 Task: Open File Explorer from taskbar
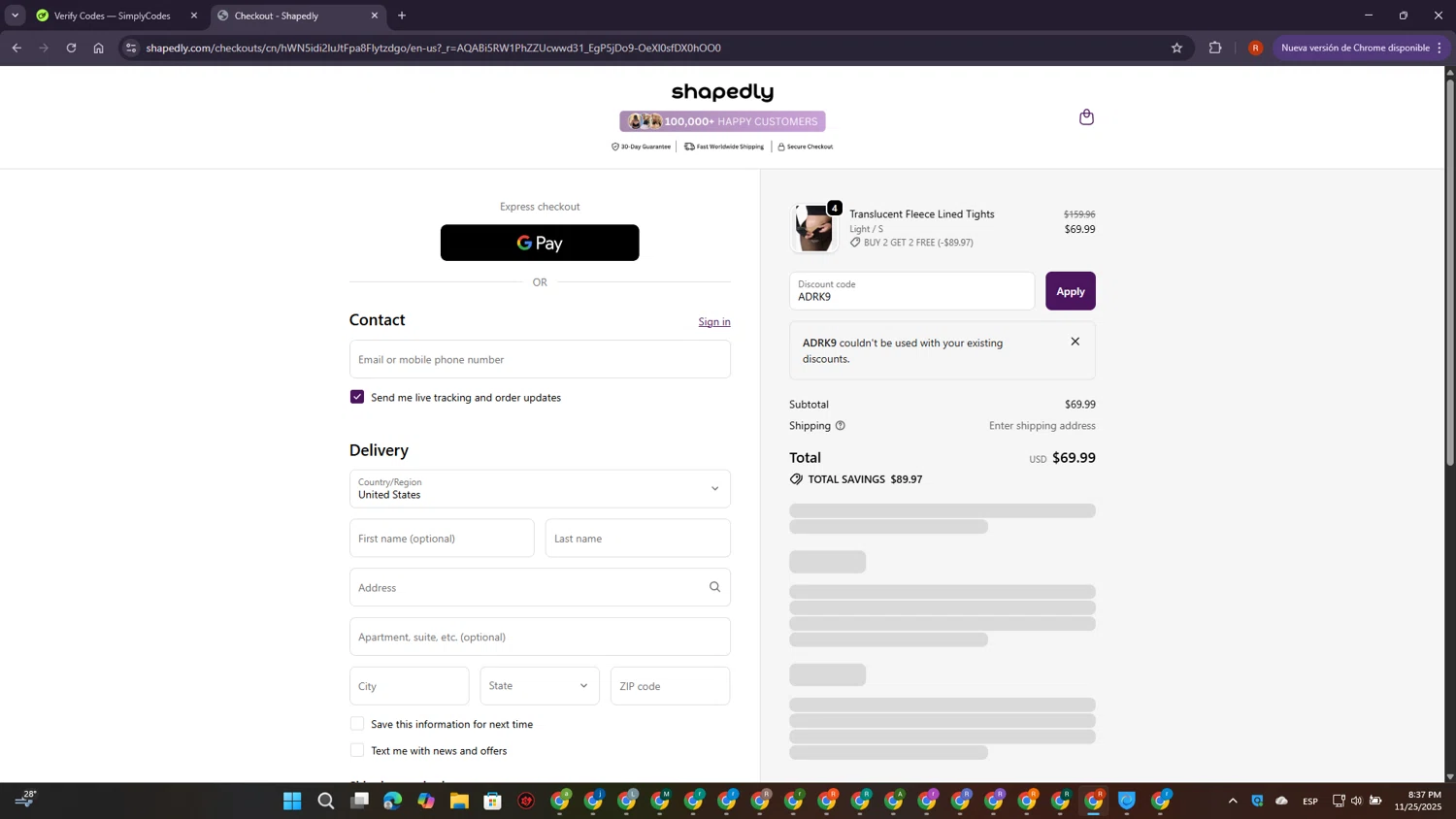(x=459, y=801)
